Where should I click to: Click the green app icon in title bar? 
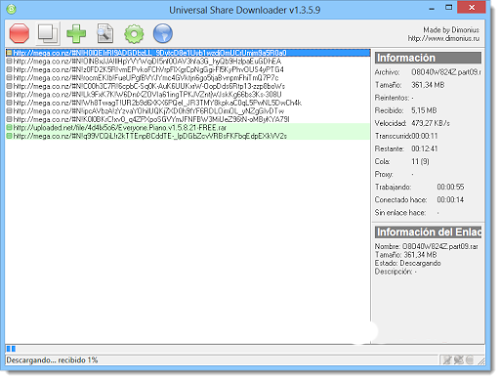(x=11, y=9)
